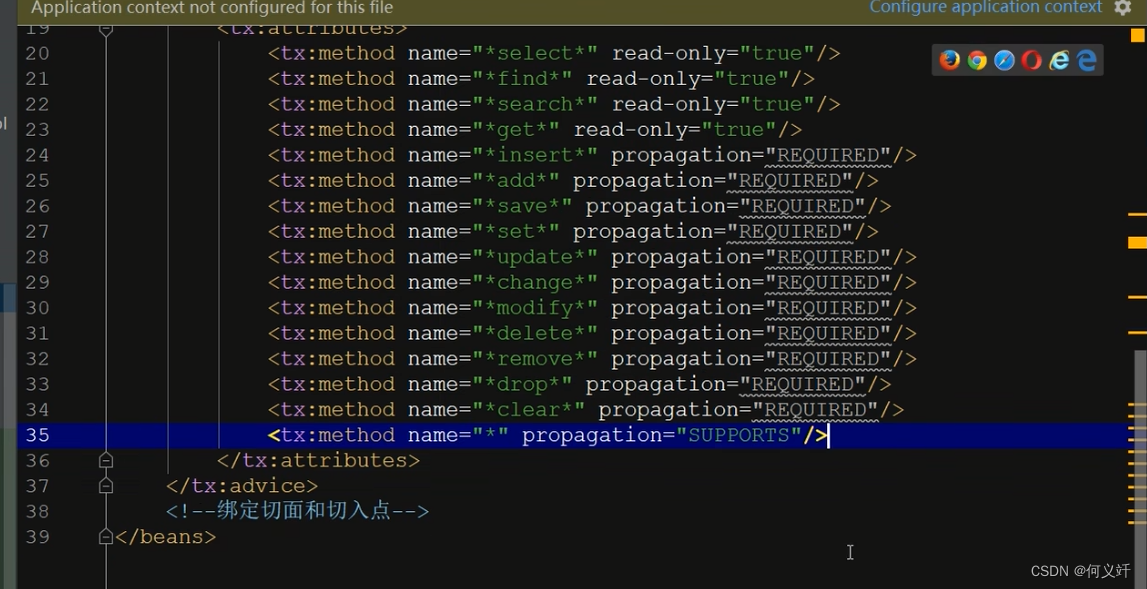
Task: Click the </beans> closing tag
Action: 166,537
